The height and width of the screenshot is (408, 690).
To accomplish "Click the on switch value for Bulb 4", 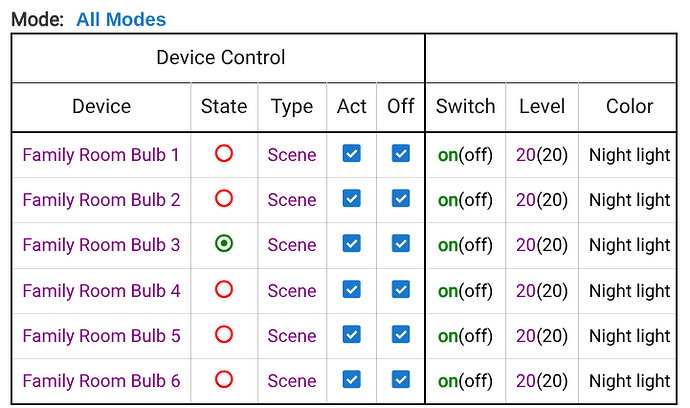I will [447, 291].
